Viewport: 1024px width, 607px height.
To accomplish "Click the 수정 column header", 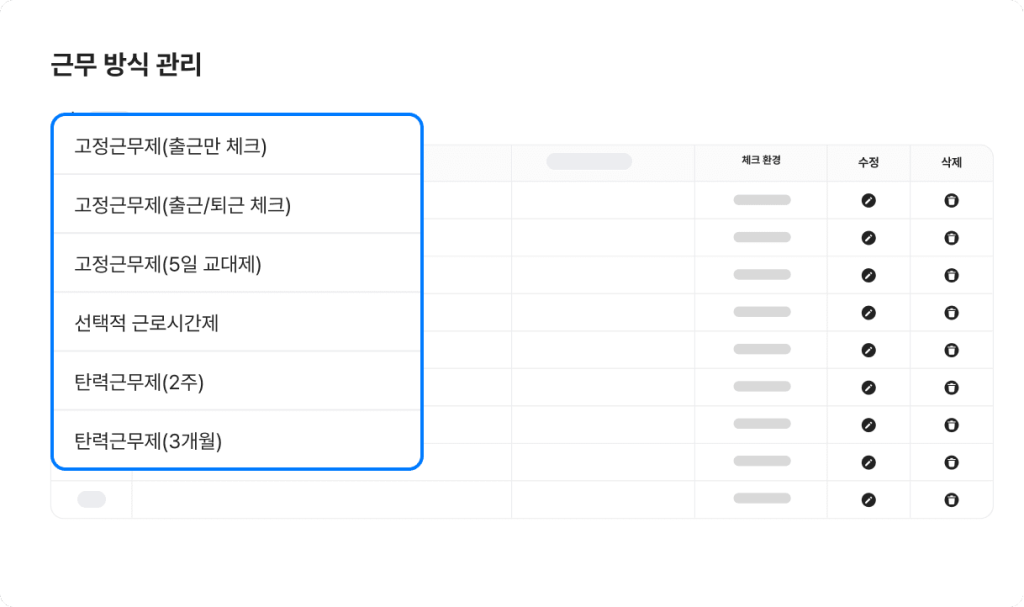I will pos(868,162).
